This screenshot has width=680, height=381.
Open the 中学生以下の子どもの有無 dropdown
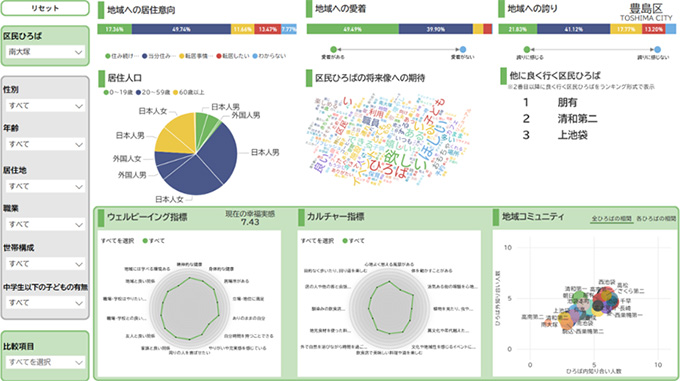(x=45, y=303)
